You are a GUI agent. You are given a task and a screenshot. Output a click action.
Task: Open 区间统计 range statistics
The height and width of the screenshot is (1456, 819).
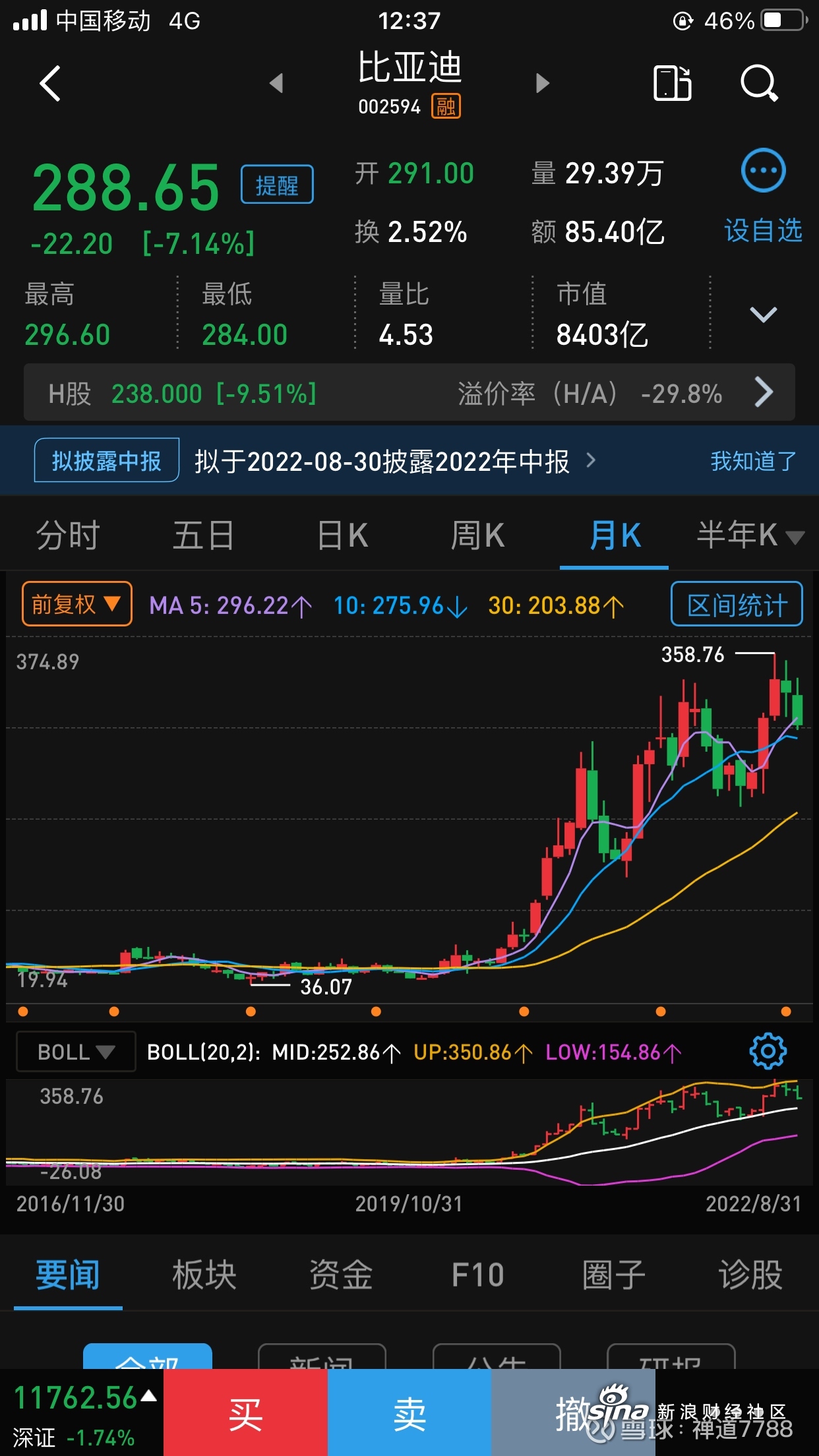coord(737,603)
